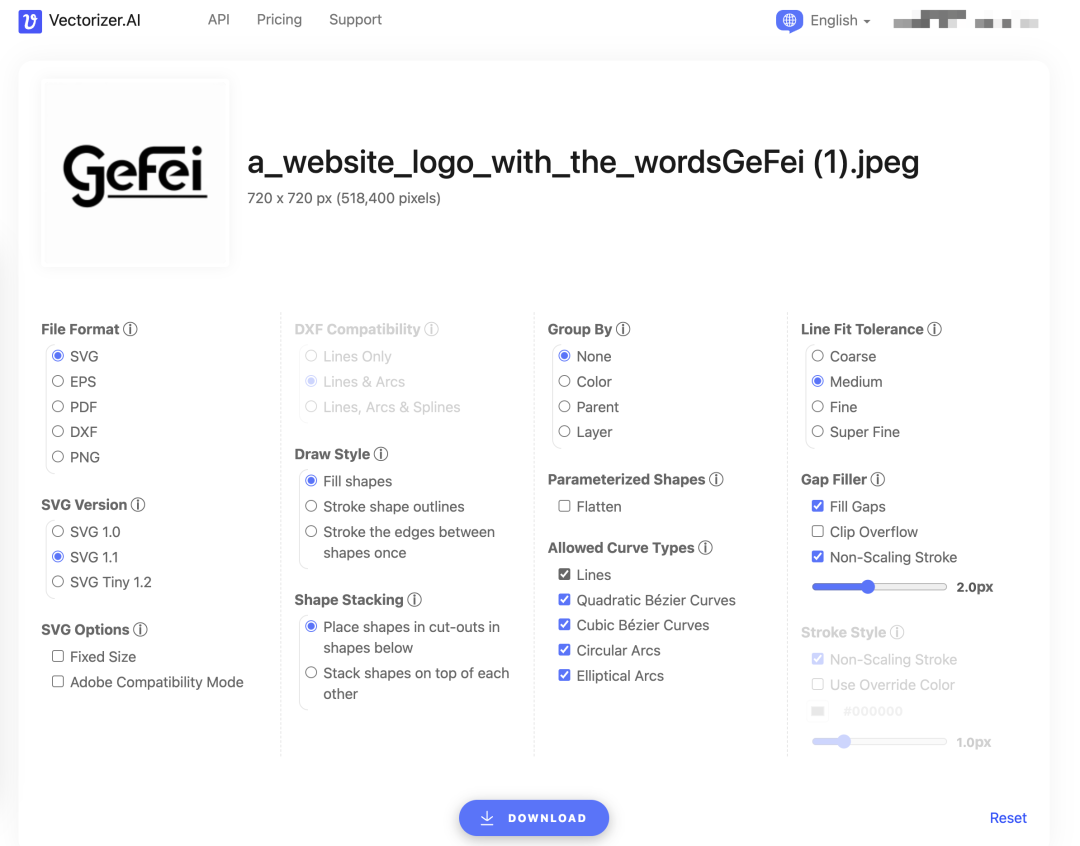Open the Pricing page
Viewport: 1080px width, 846px height.
click(279, 20)
